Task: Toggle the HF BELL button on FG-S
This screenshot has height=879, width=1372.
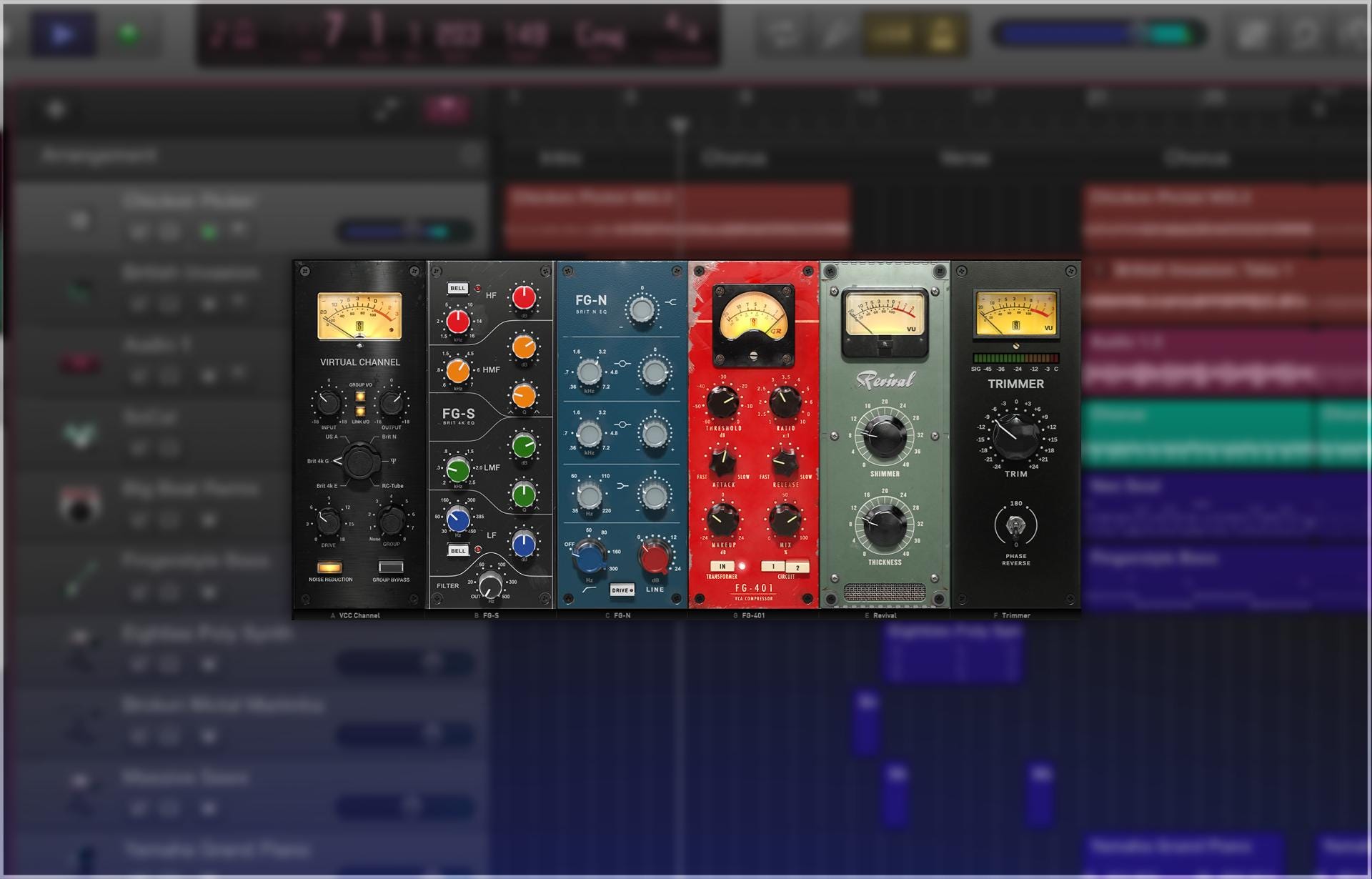Action: tap(457, 288)
